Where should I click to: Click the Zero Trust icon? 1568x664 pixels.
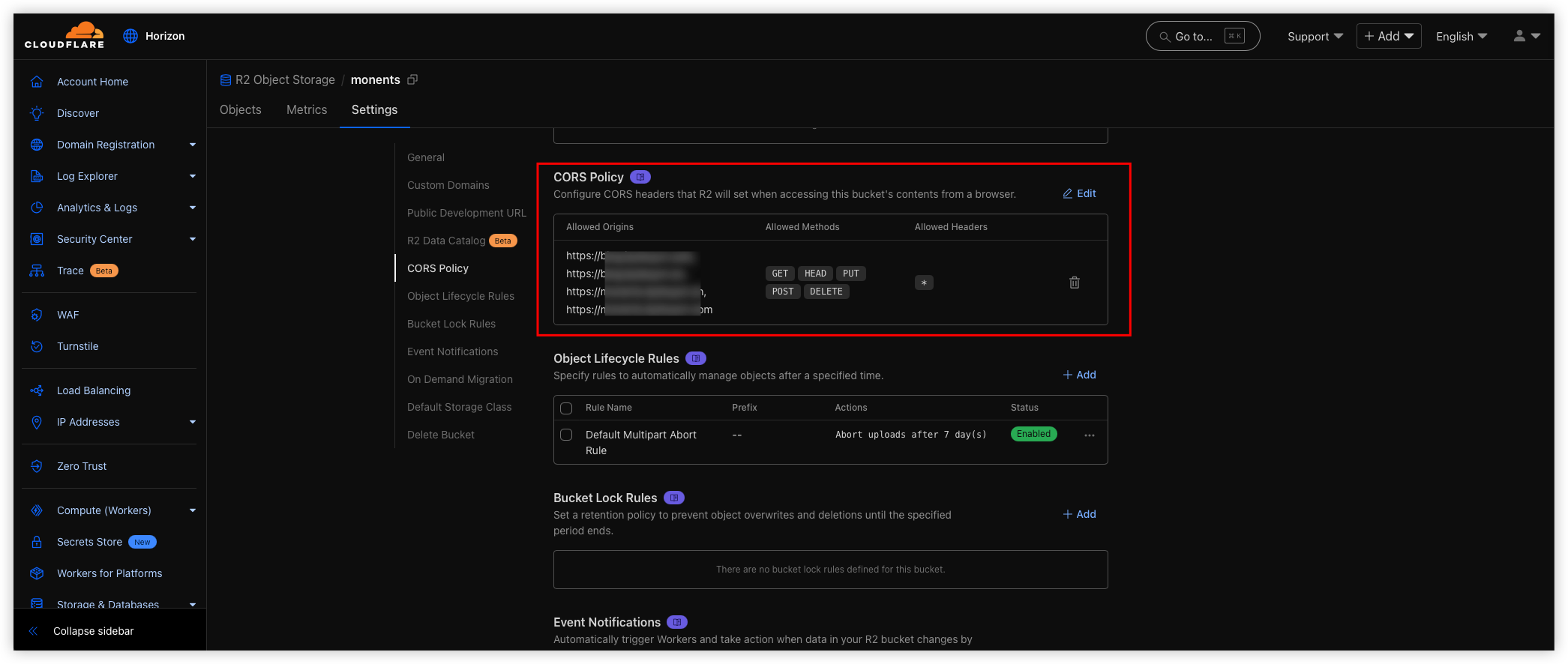pyautogui.click(x=37, y=466)
